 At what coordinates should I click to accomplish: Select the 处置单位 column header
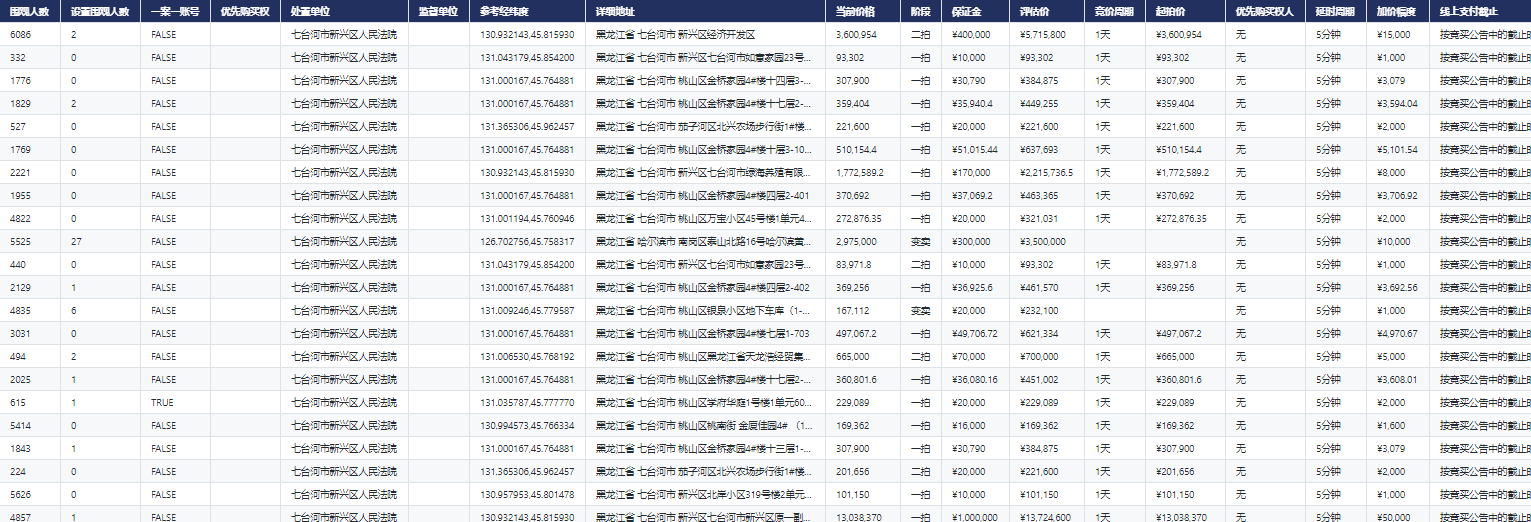(x=345, y=11)
